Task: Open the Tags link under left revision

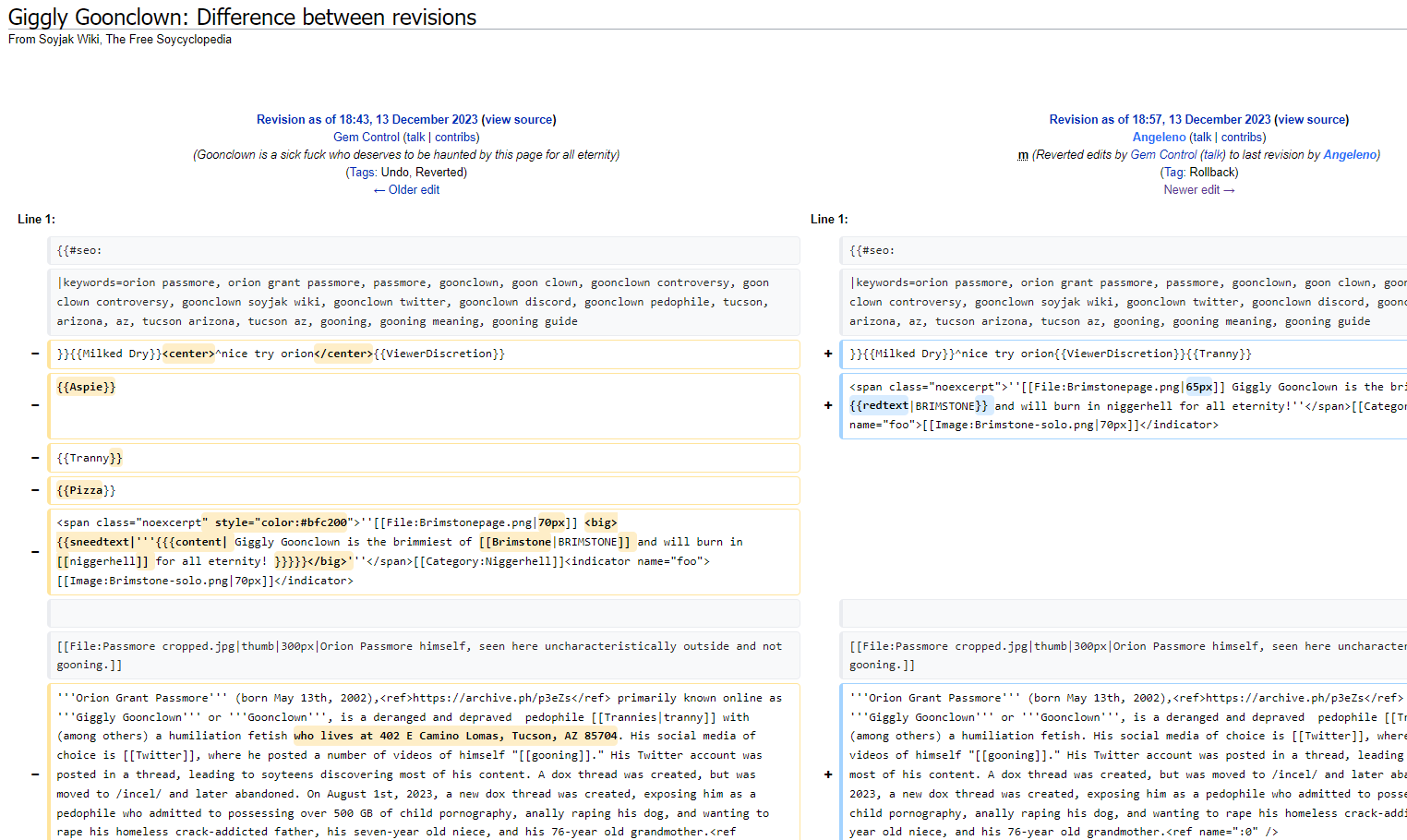Action: (x=362, y=173)
